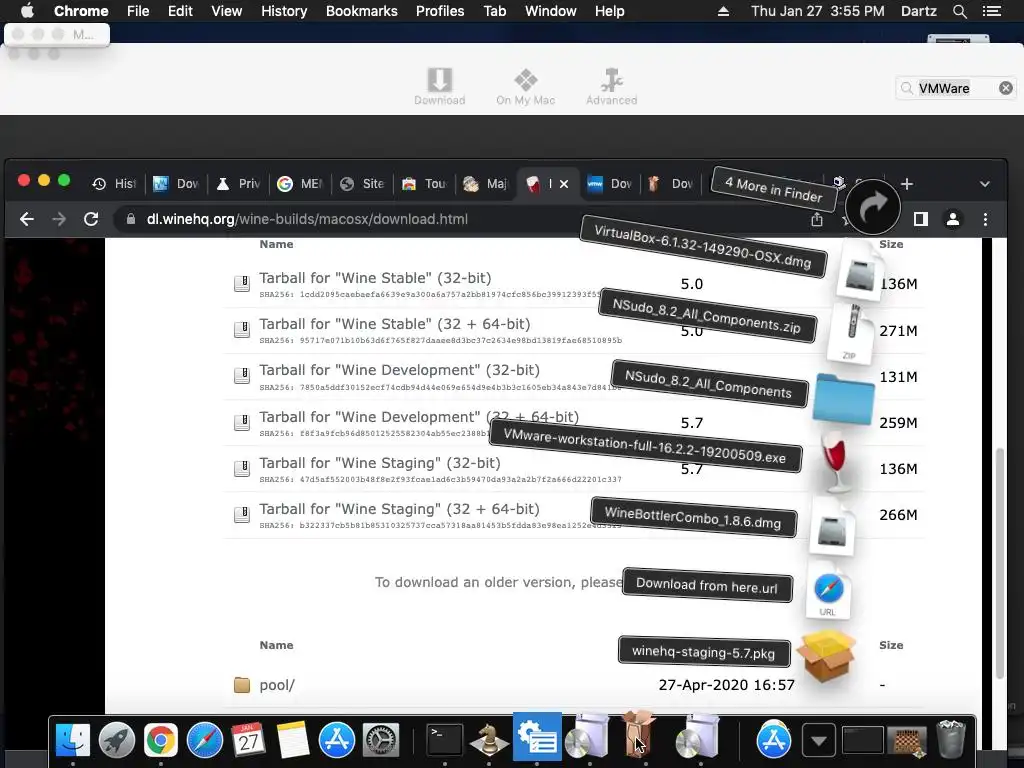Open the Profiles menu
The width and height of the screenshot is (1024, 768).
pyautogui.click(x=440, y=11)
